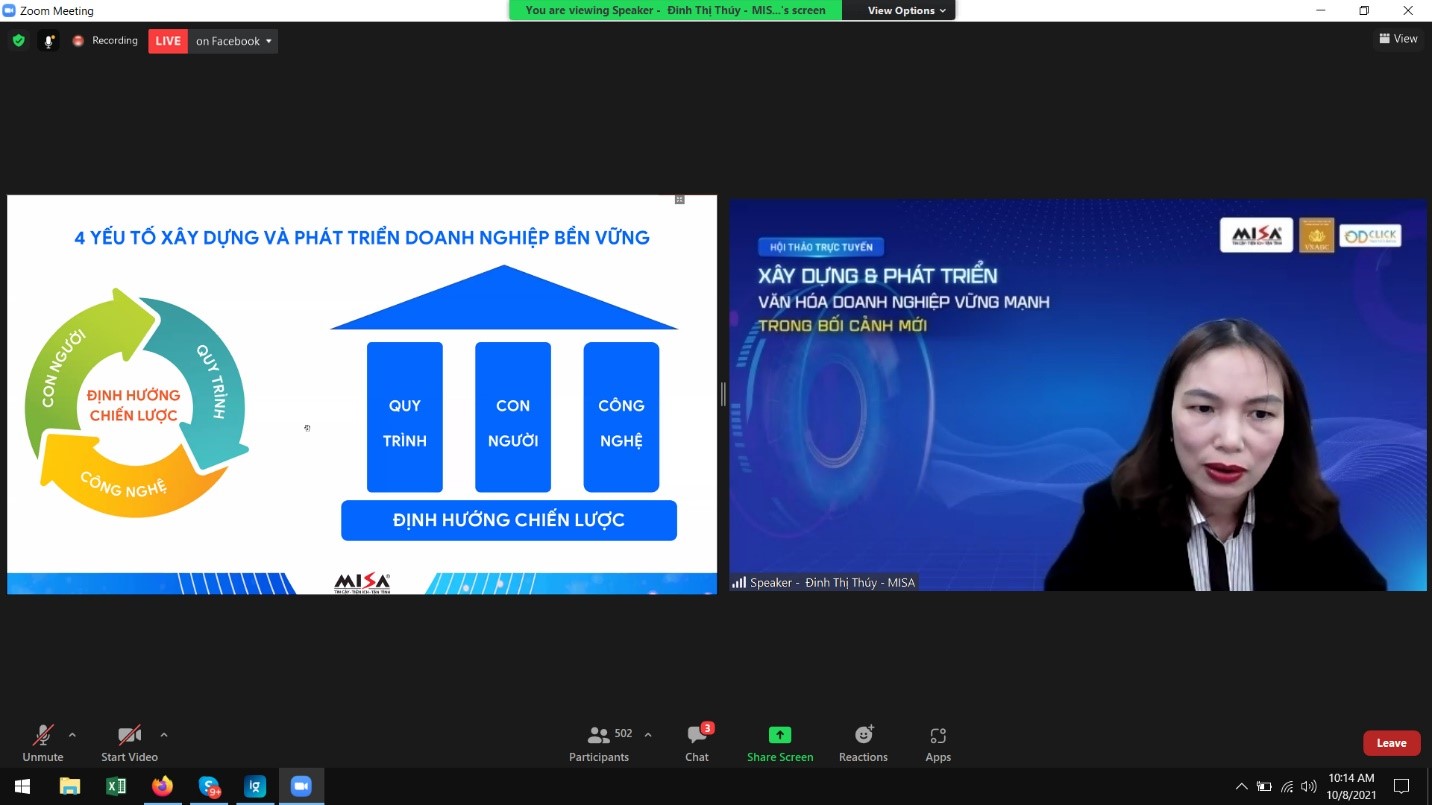Open the Reactions menu

[863, 743]
